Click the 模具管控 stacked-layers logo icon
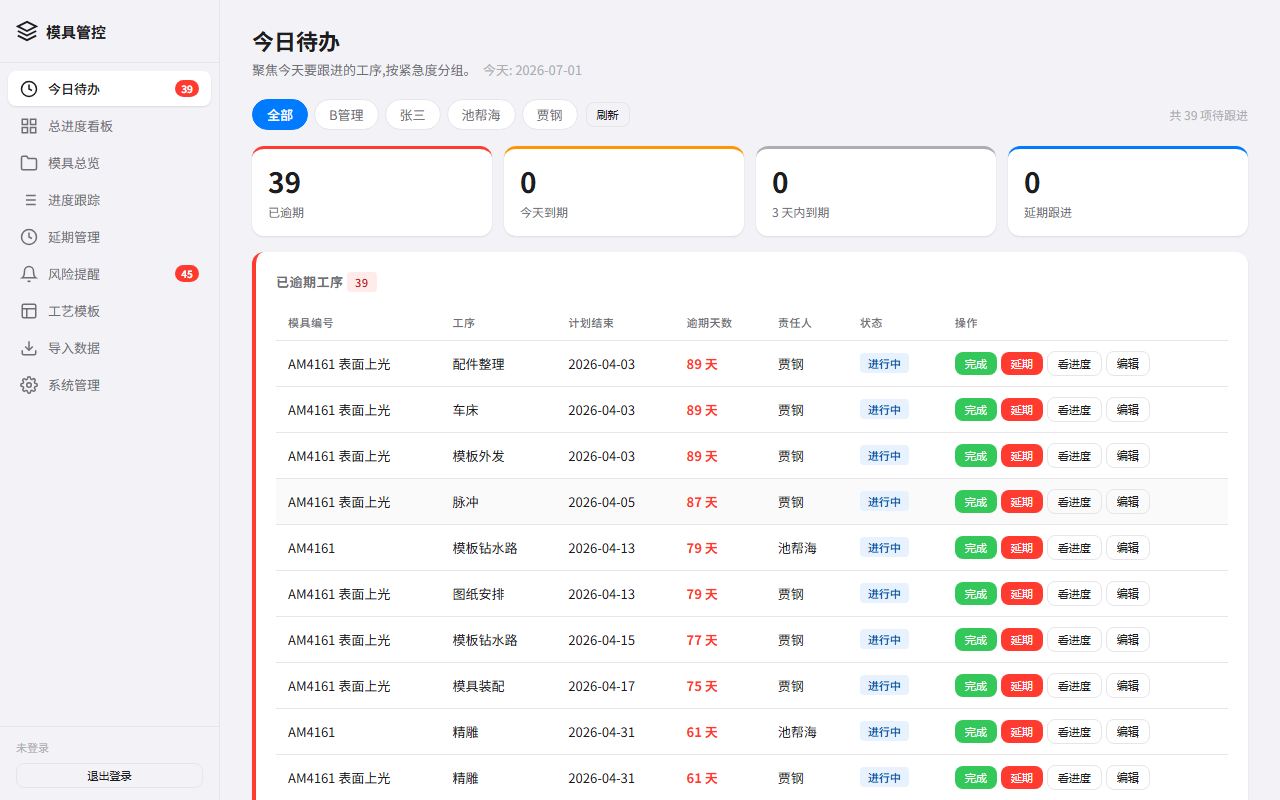Image resolution: width=1280 pixels, height=800 pixels. coord(27,31)
